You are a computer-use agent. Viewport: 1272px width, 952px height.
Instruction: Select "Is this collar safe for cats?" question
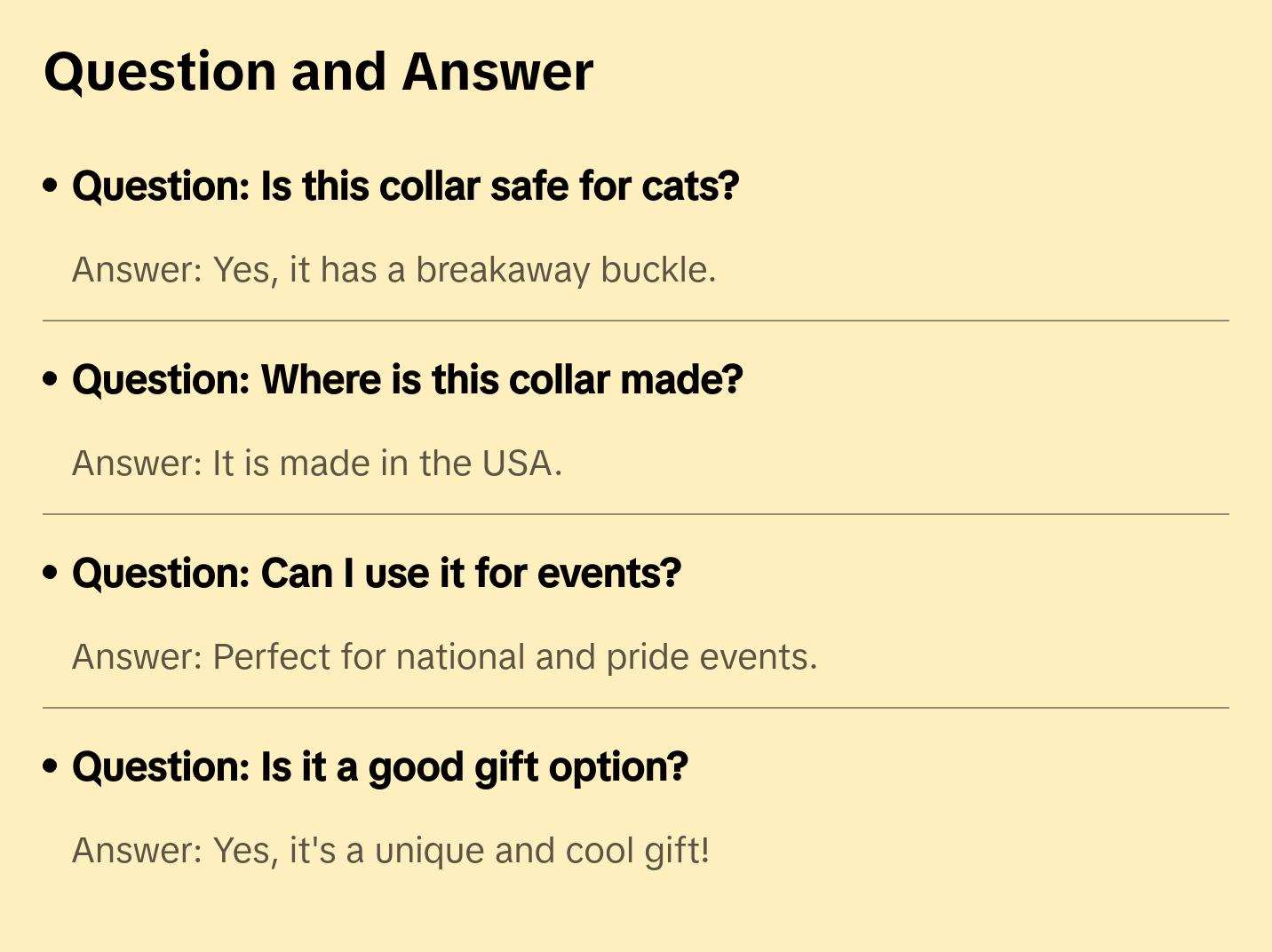406,186
